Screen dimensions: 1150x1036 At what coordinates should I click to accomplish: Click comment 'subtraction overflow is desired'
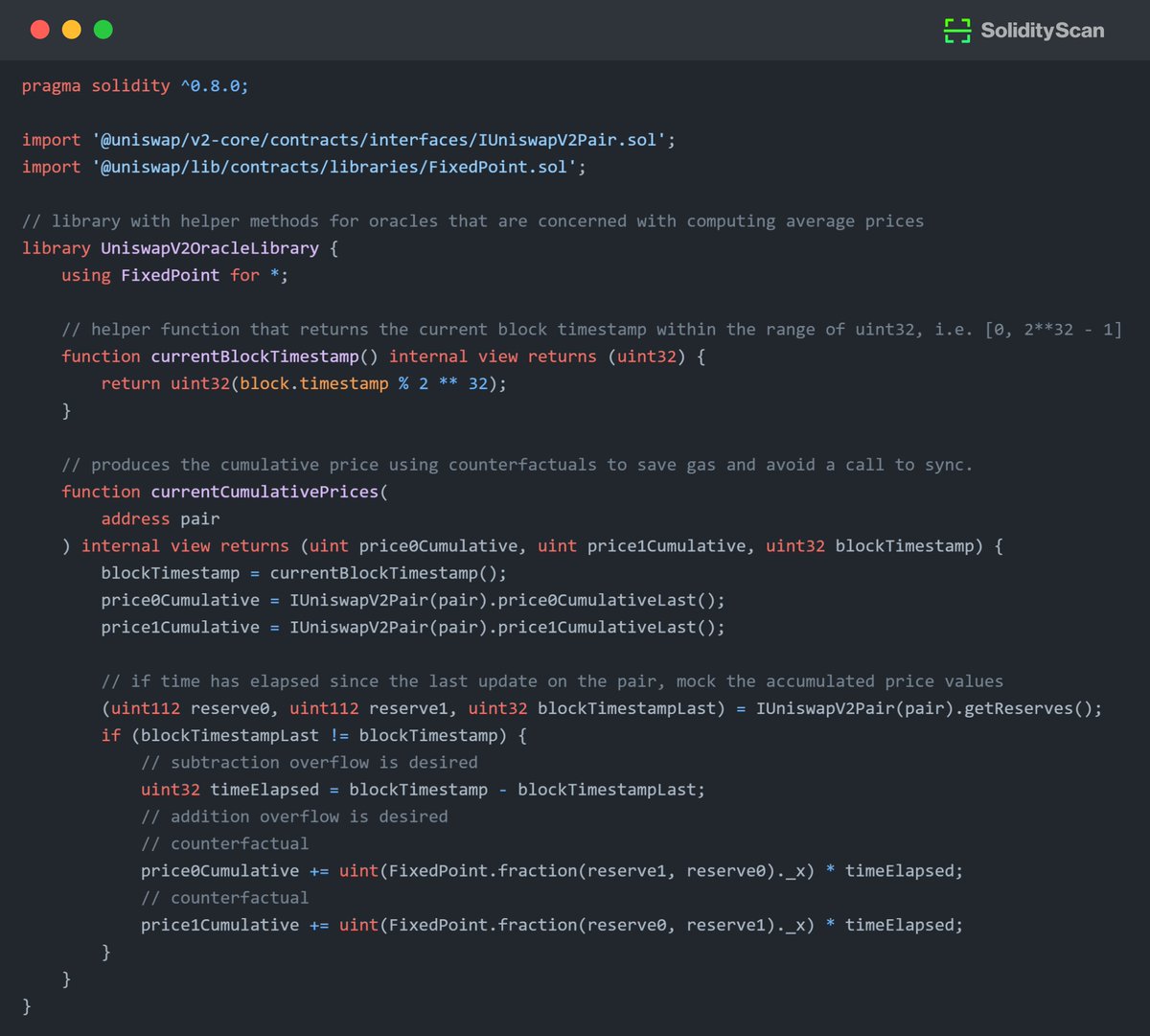point(310,763)
